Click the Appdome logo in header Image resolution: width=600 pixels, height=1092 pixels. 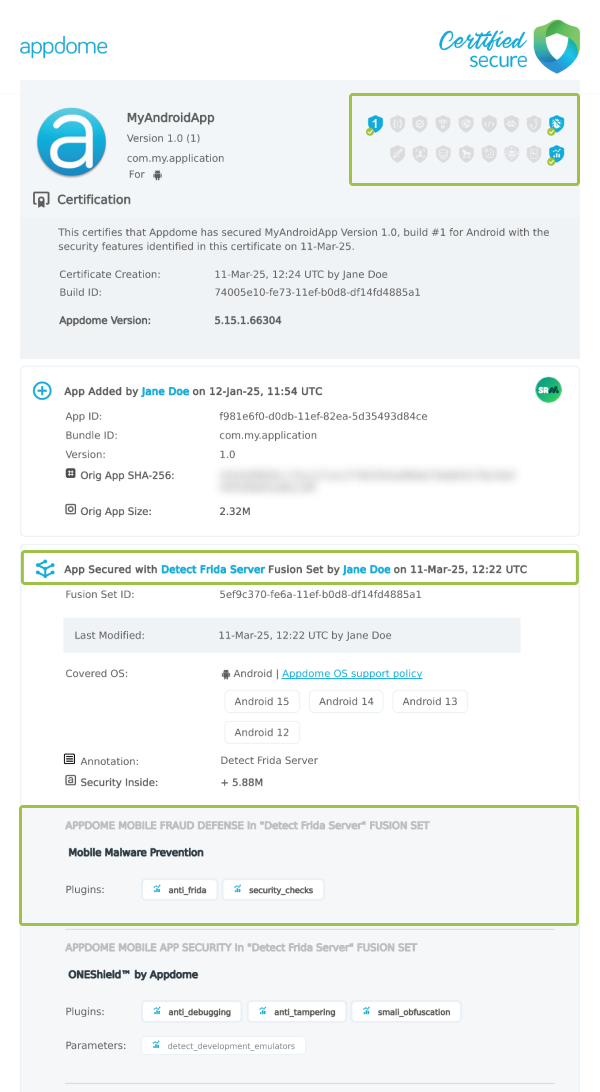click(x=63, y=47)
